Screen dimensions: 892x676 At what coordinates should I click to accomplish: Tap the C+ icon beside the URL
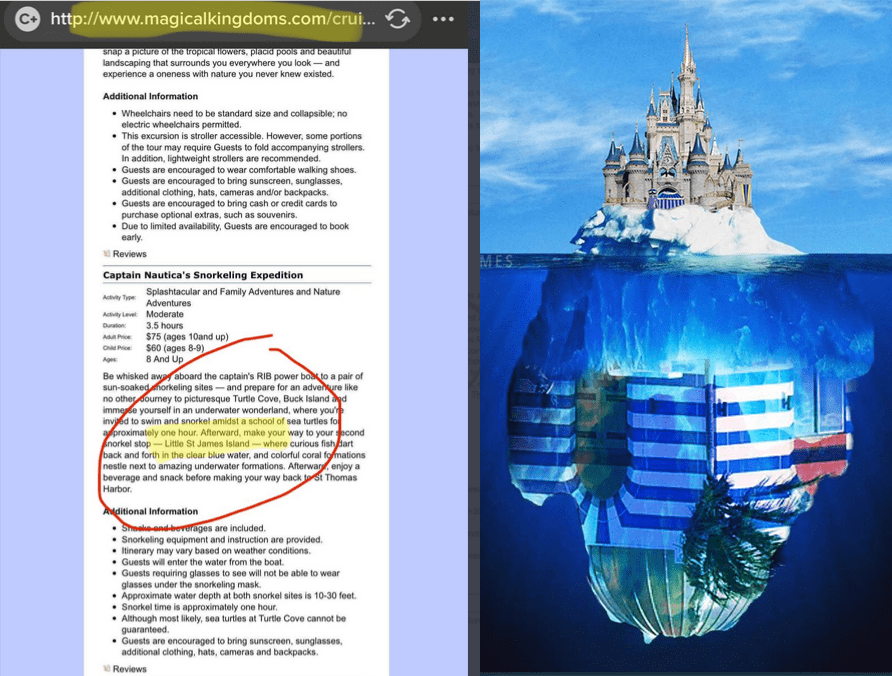(28, 19)
